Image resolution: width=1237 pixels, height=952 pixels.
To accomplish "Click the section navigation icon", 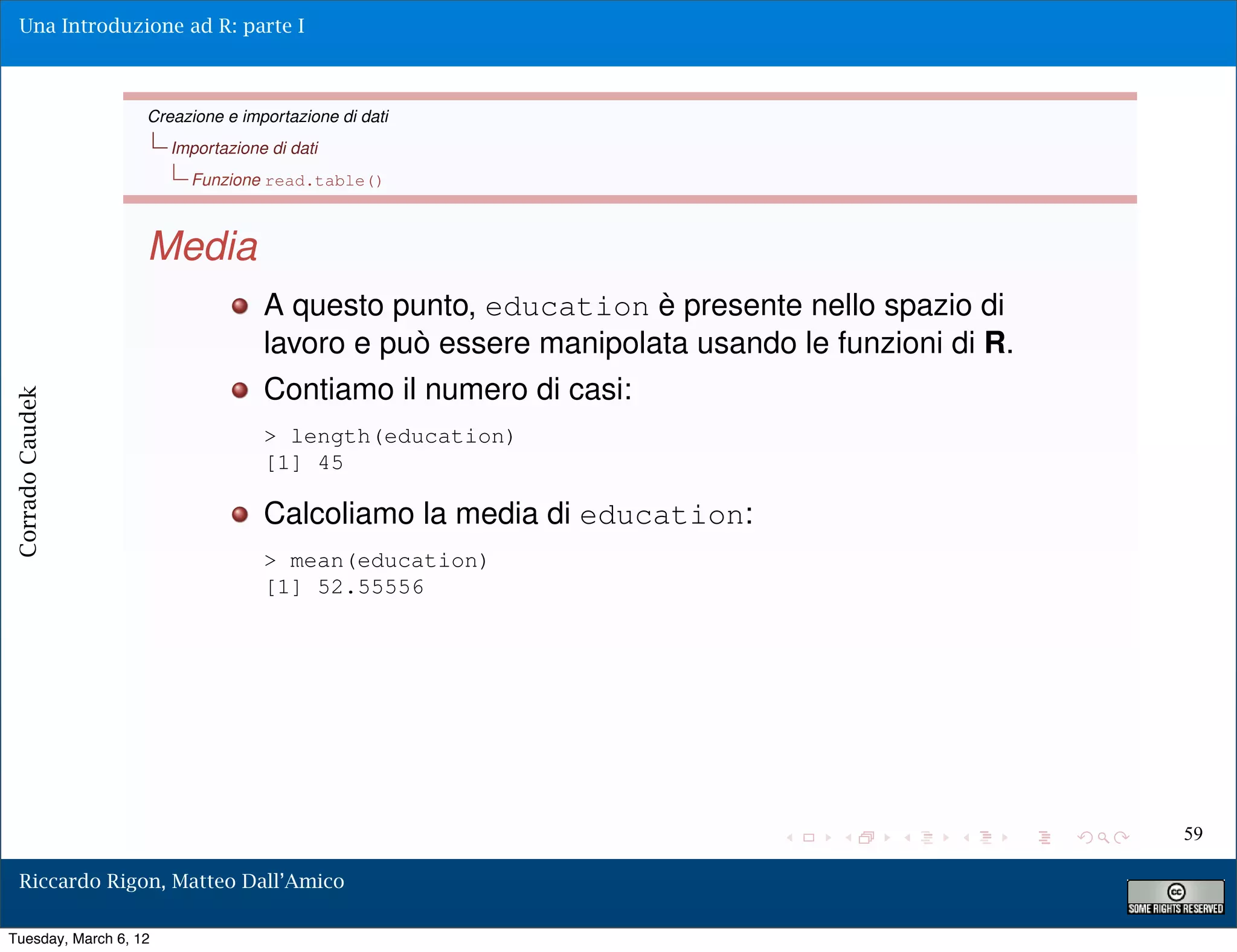I will pyautogui.click(x=986, y=837).
